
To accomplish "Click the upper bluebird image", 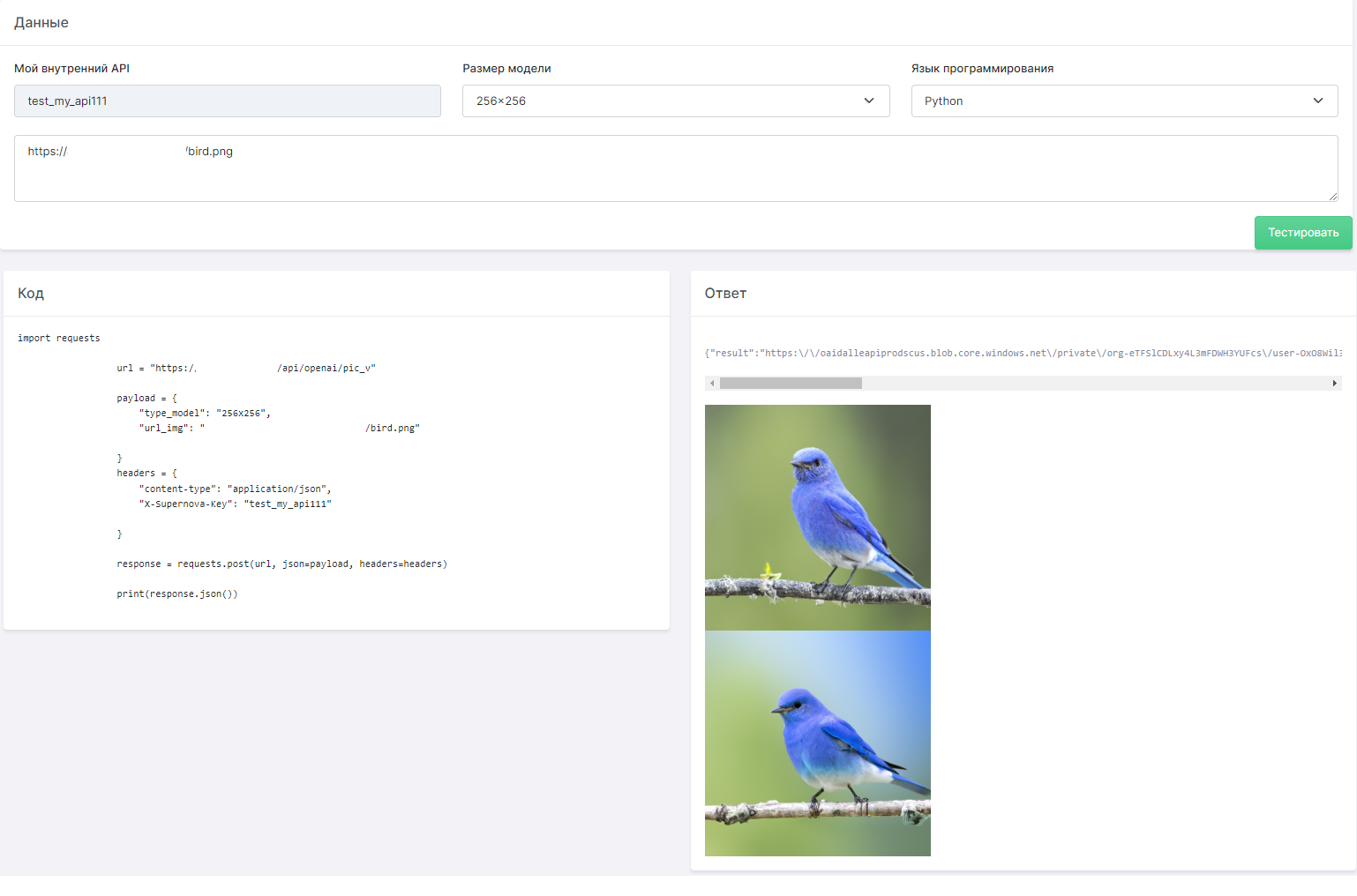I will tap(818, 518).
